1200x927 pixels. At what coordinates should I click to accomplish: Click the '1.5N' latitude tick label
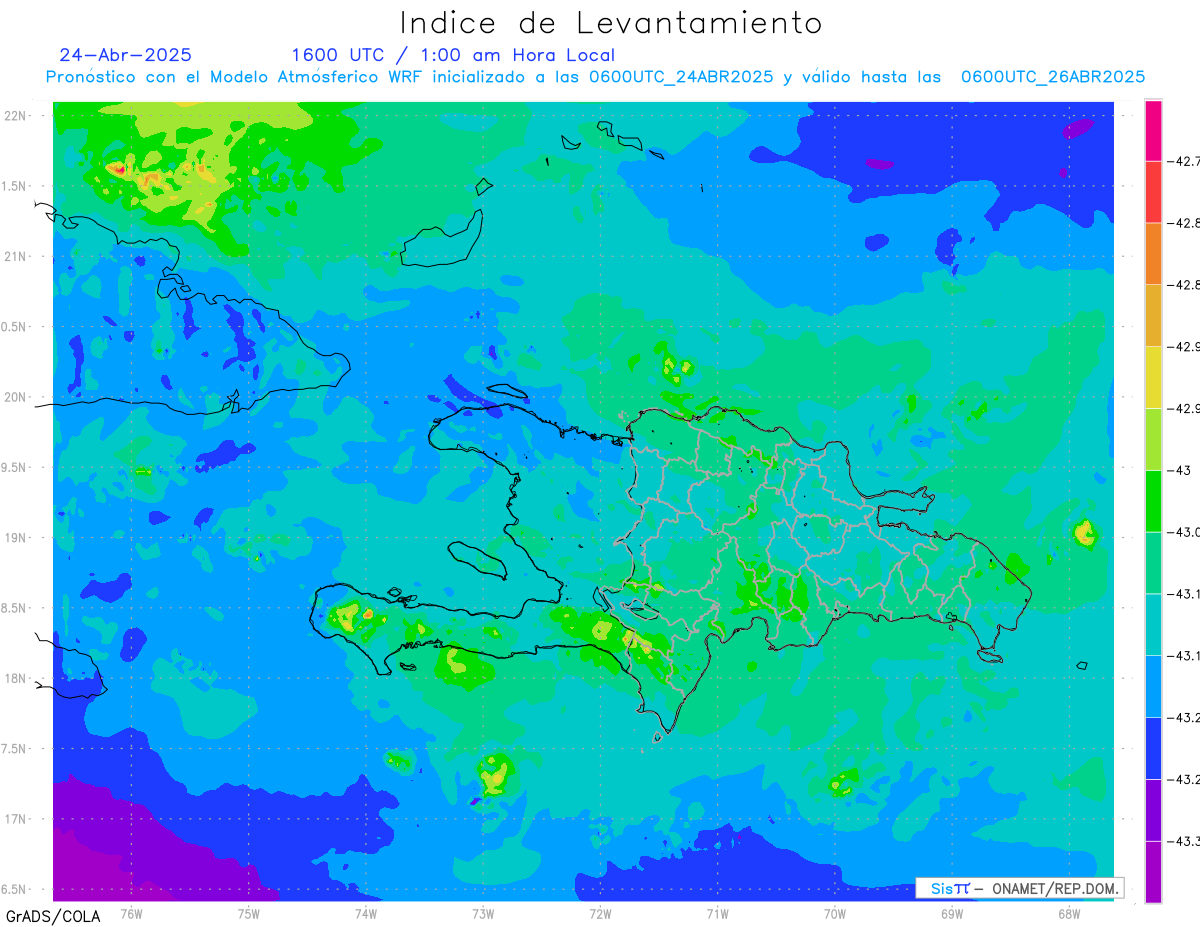point(15,186)
